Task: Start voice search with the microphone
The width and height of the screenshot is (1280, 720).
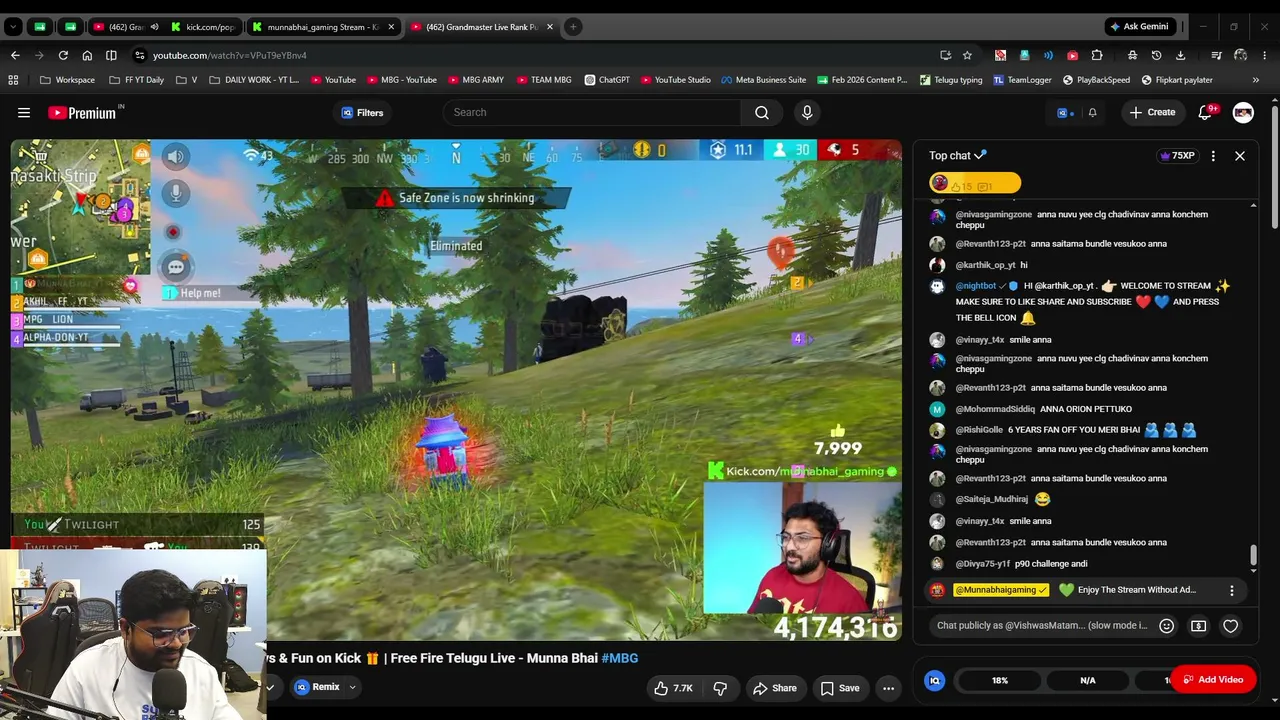Action: pyautogui.click(x=807, y=113)
